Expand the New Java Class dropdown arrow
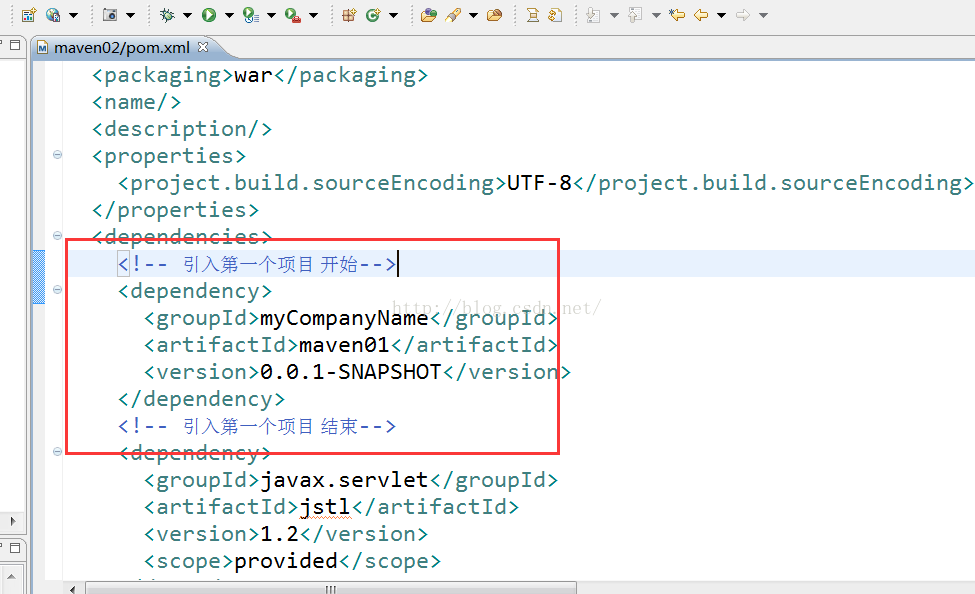This screenshot has width=975, height=594. tap(394, 16)
